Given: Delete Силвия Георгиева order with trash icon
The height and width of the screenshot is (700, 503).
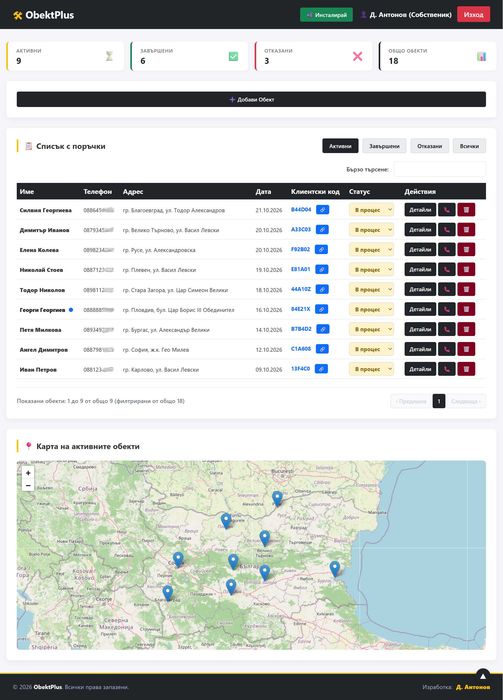Looking at the screenshot, I should point(466,209).
